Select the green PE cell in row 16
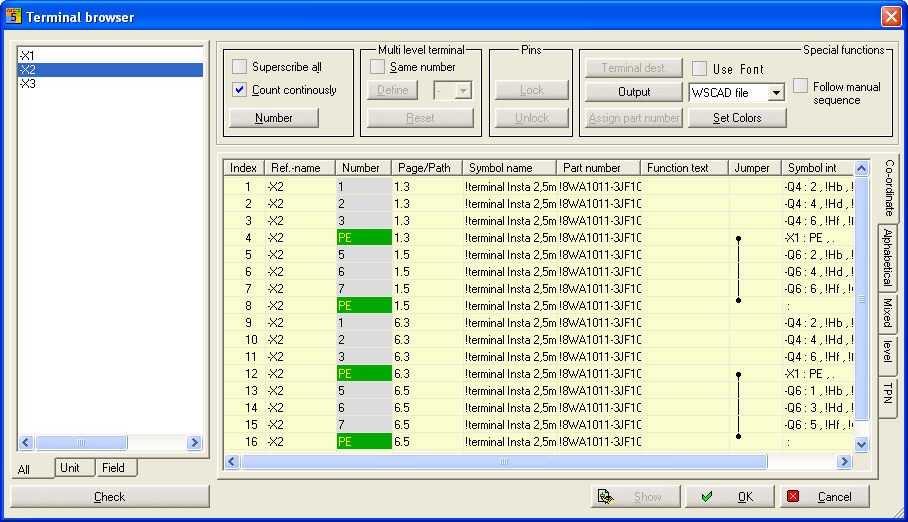Image resolution: width=908 pixels, height=522 pixels. [x=364, y=441]
